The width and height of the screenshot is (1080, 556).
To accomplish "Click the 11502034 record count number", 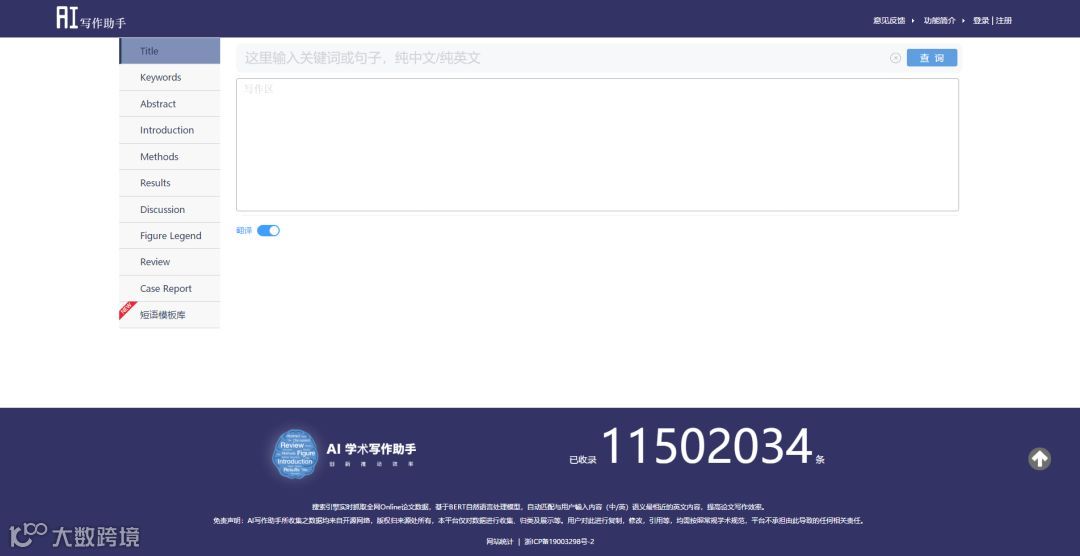I will point(707,447).
